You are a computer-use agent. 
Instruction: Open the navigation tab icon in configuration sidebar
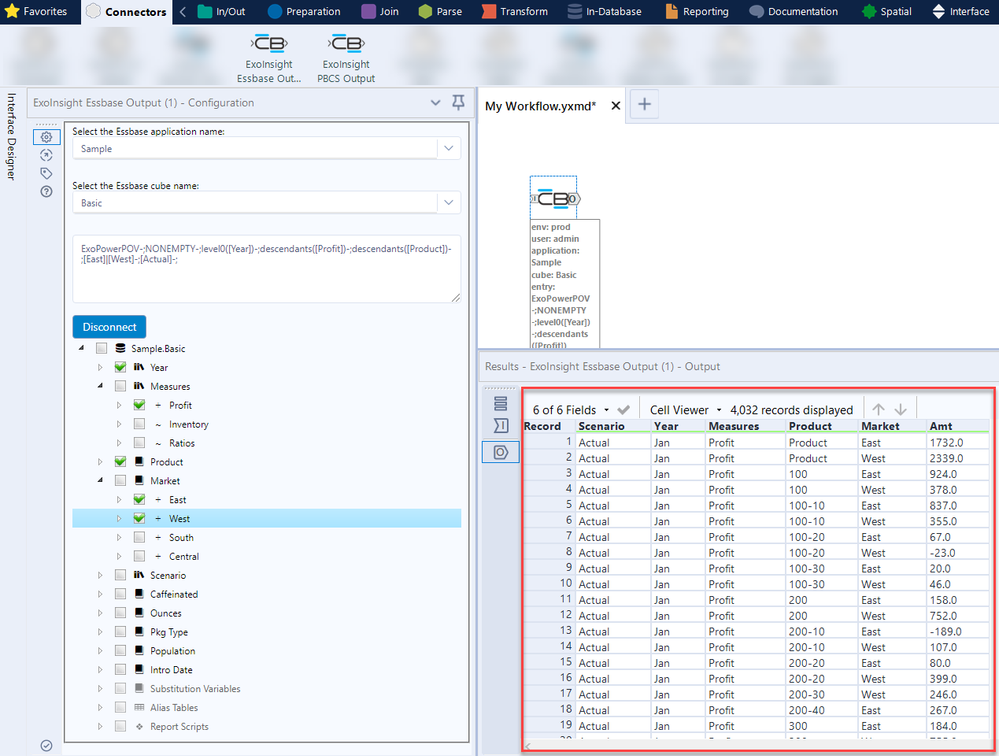47,155
